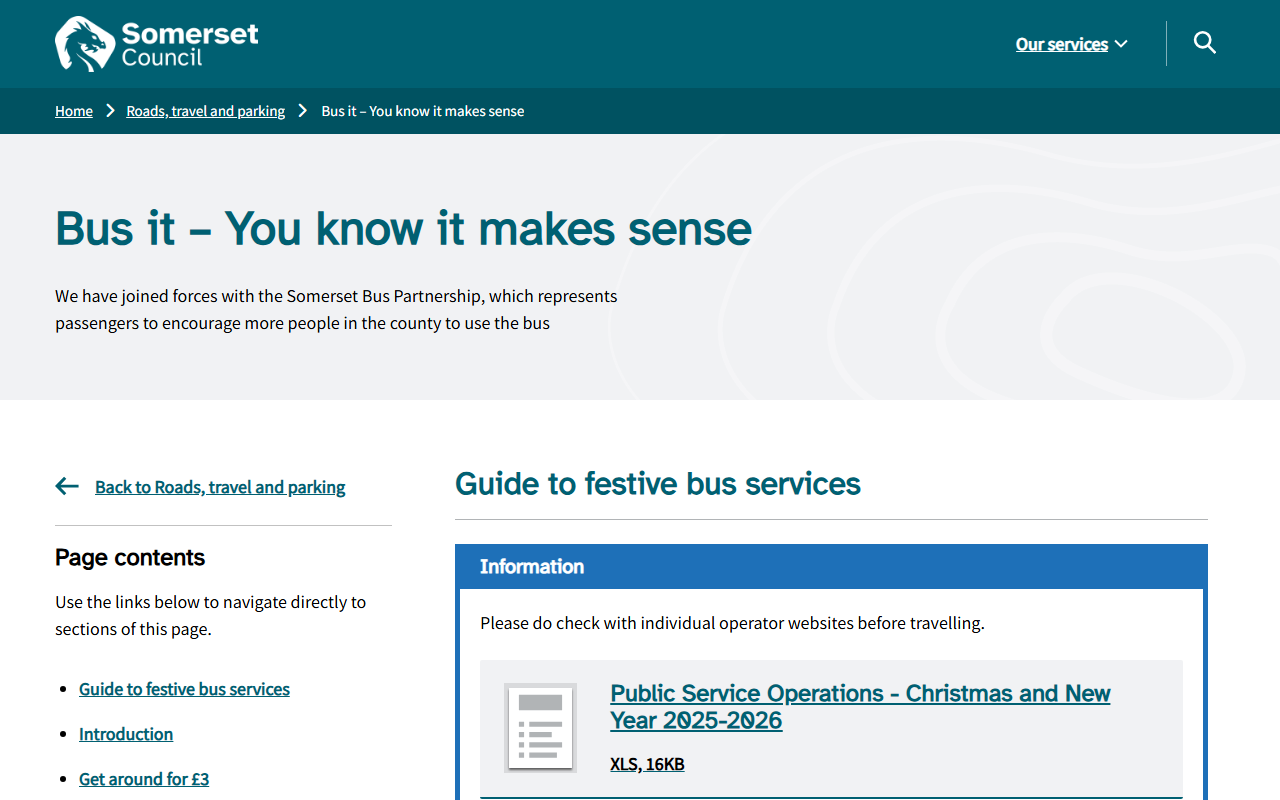Click the main page title Bus it heading
Screen dimensions: 1280x800
tap(403, 228)
